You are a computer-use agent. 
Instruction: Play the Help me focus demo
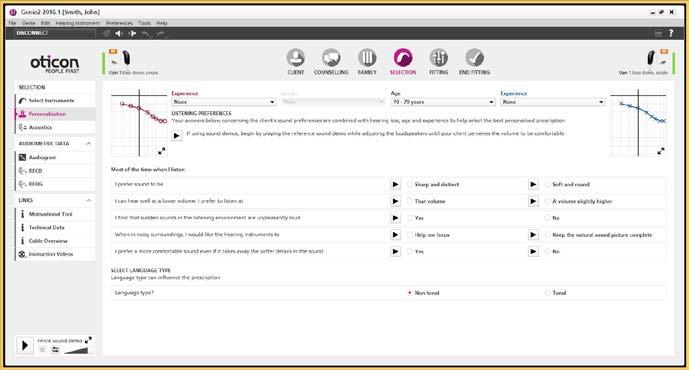[x=395, y=235]
